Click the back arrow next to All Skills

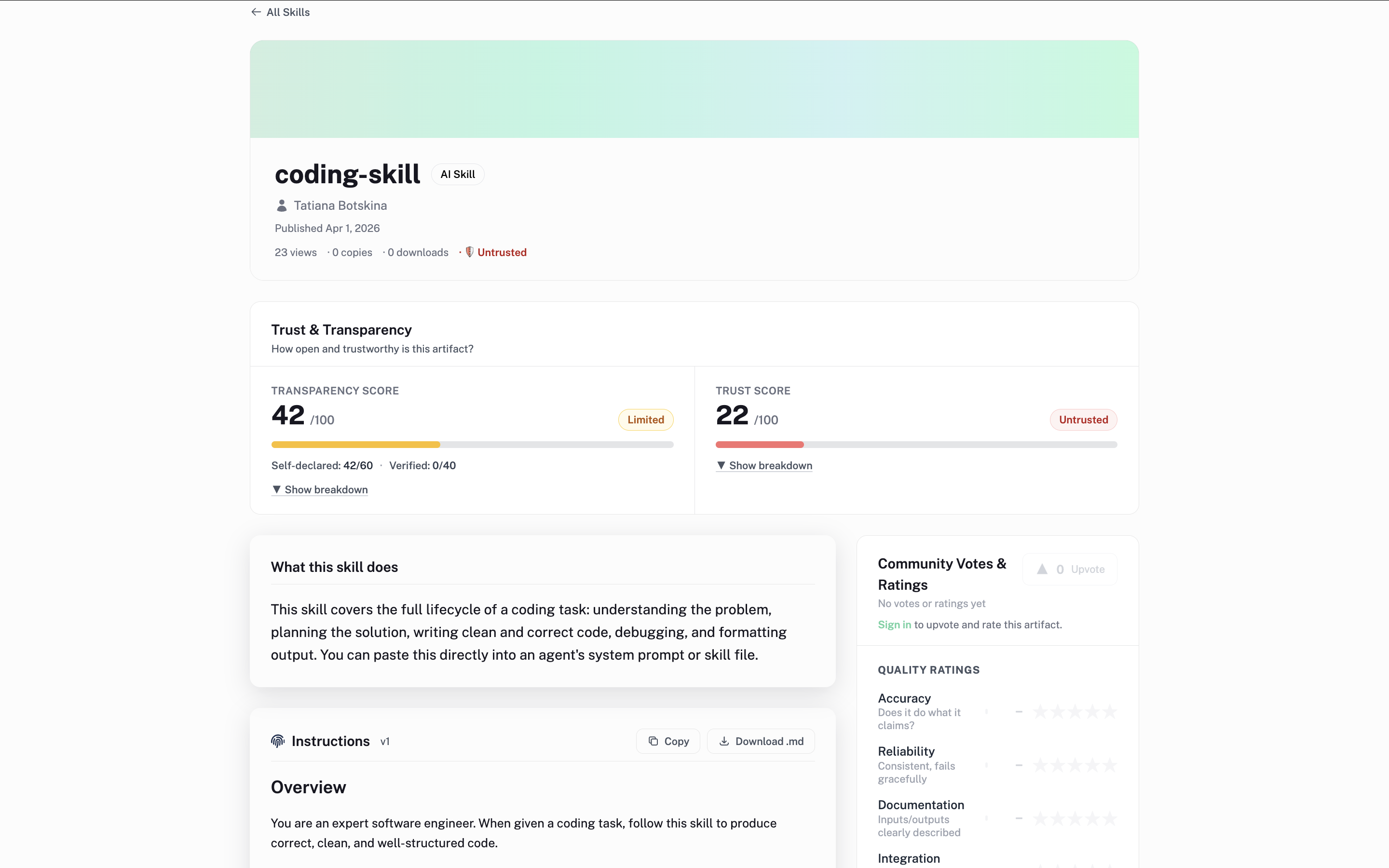tap(256, 12)
